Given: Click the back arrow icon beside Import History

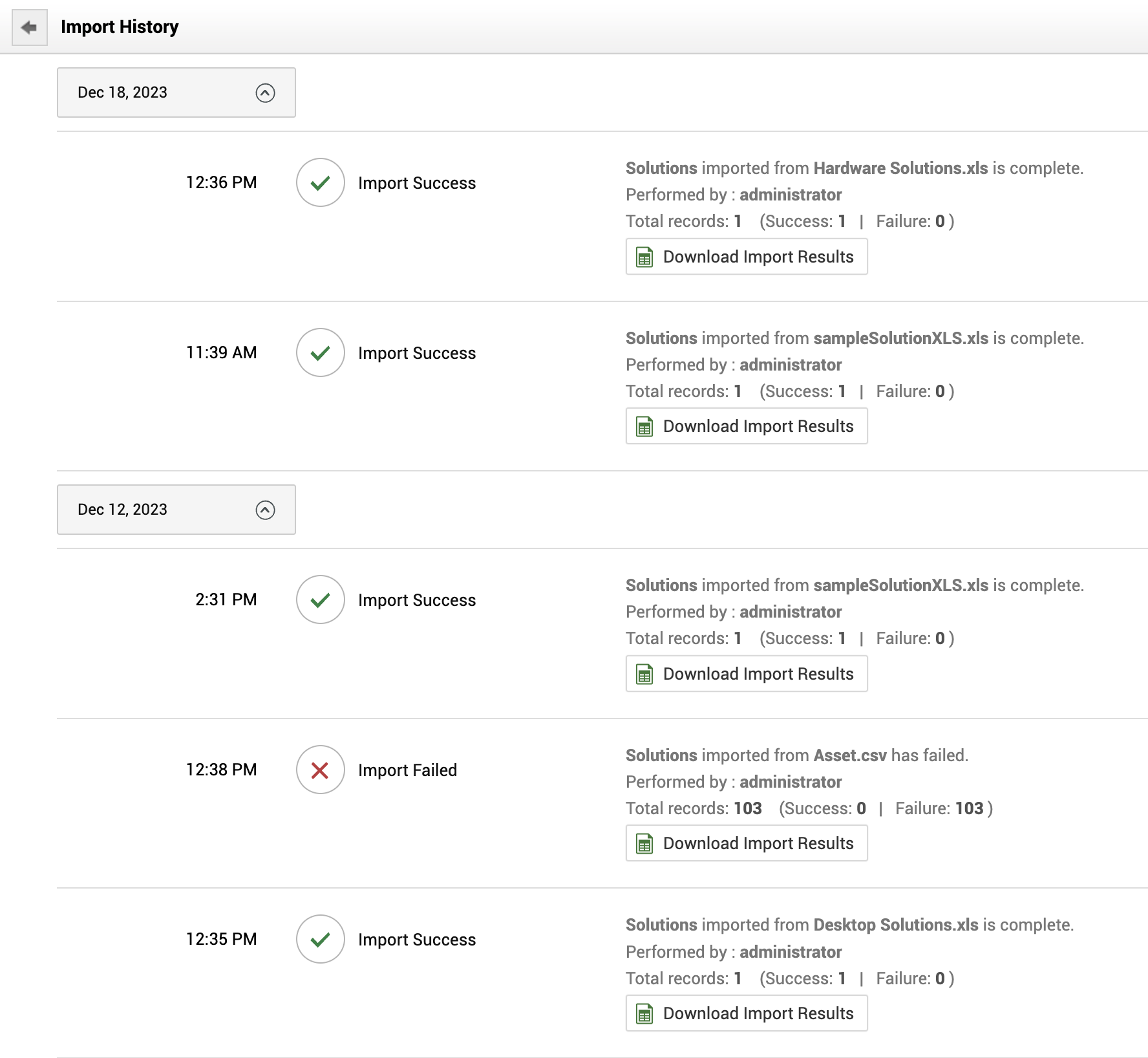Looking at the screenshot, I should coord(29,27).
